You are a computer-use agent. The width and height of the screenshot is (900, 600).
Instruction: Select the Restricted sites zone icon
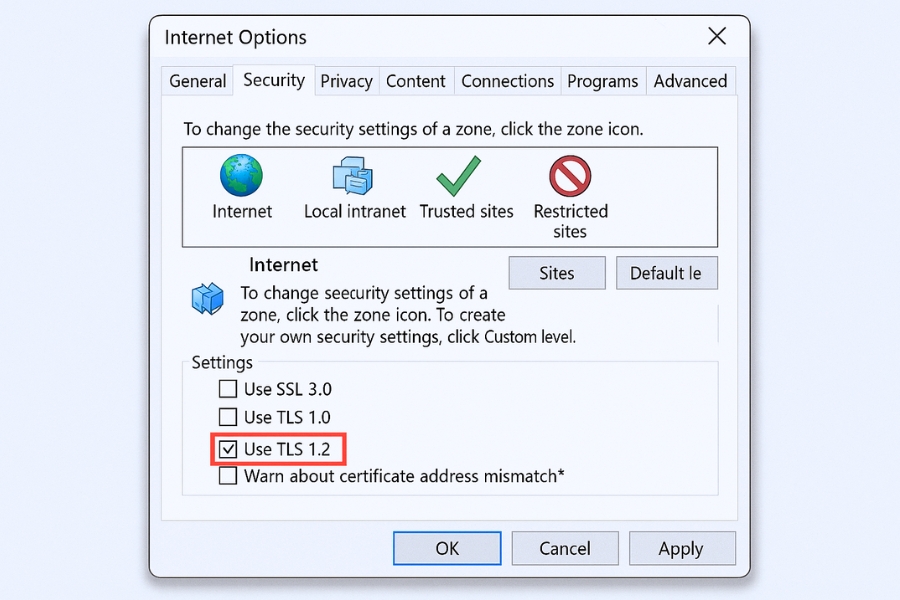[x=570, y=176]
